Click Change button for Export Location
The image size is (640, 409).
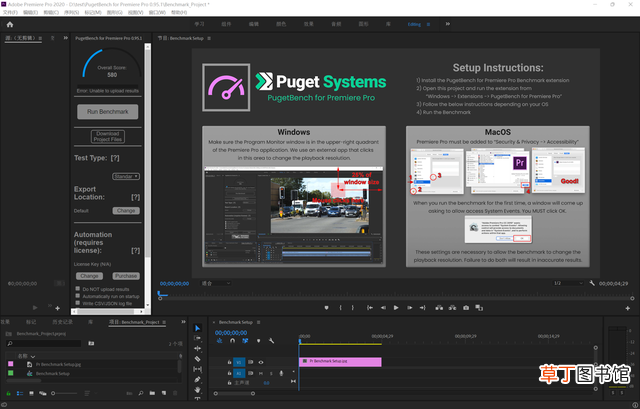point(126,211)
